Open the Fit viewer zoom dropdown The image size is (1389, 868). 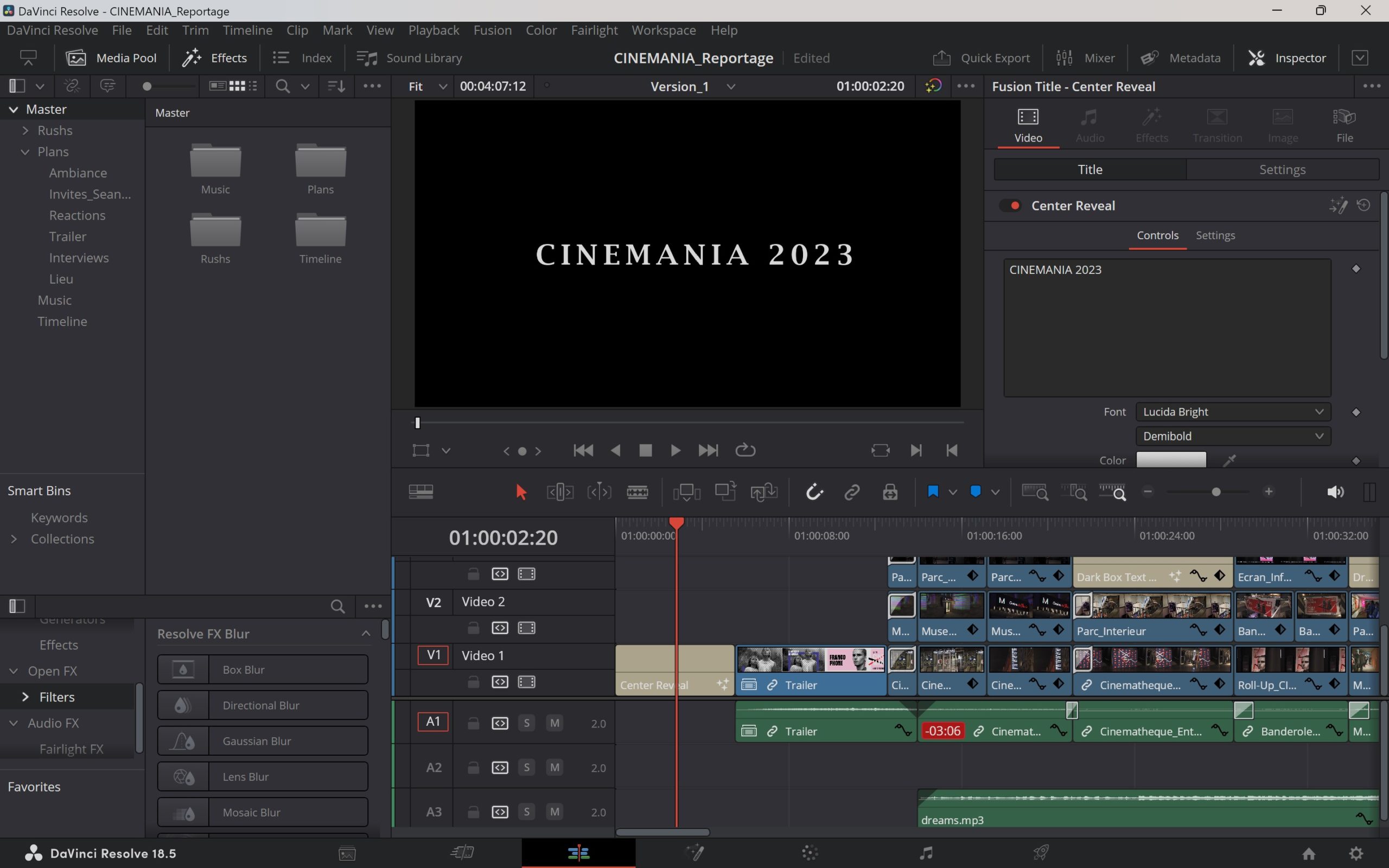[x=426, y=86]
